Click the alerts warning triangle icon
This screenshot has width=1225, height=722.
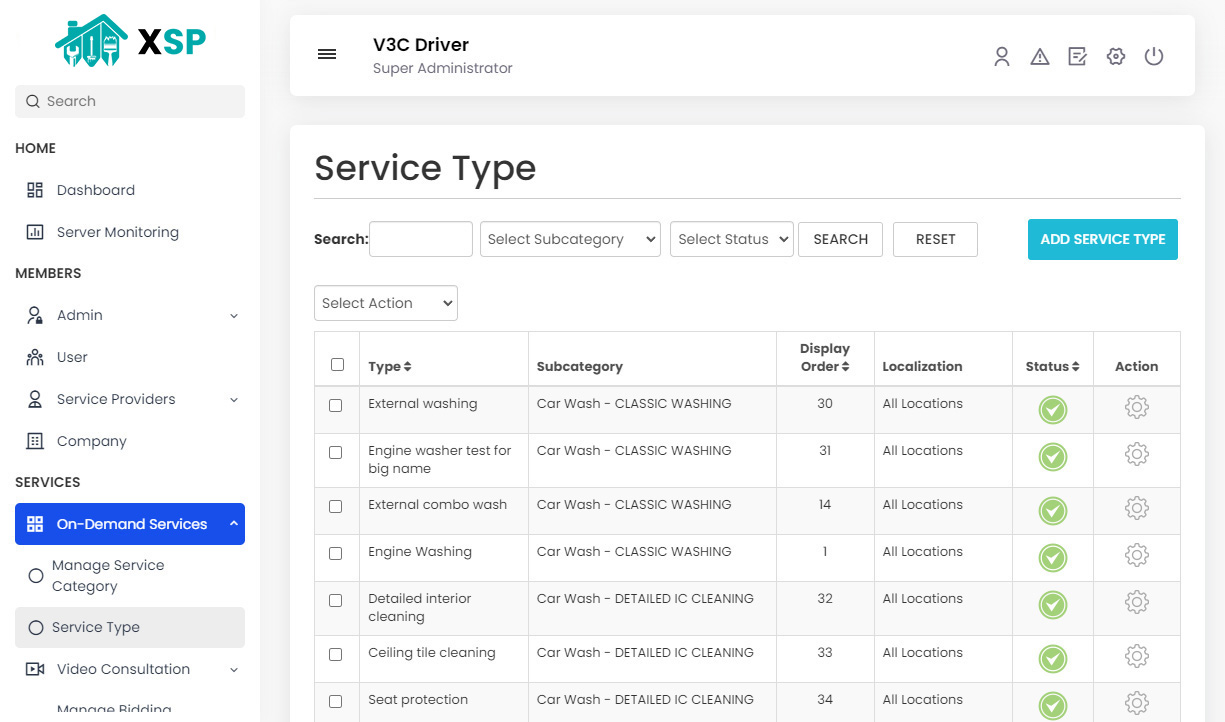[x=1040, y=56]
